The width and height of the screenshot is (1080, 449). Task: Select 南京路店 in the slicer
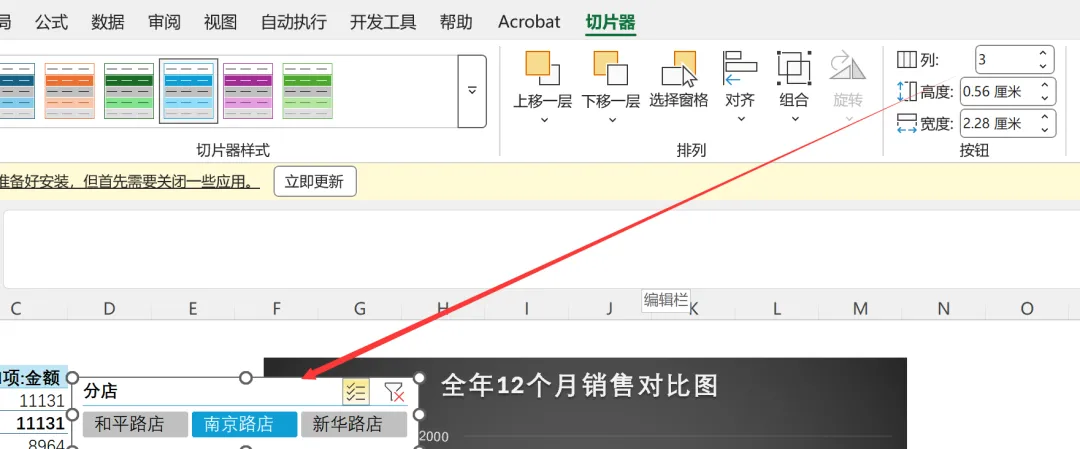pyautogui.click(x=244, y=424)
